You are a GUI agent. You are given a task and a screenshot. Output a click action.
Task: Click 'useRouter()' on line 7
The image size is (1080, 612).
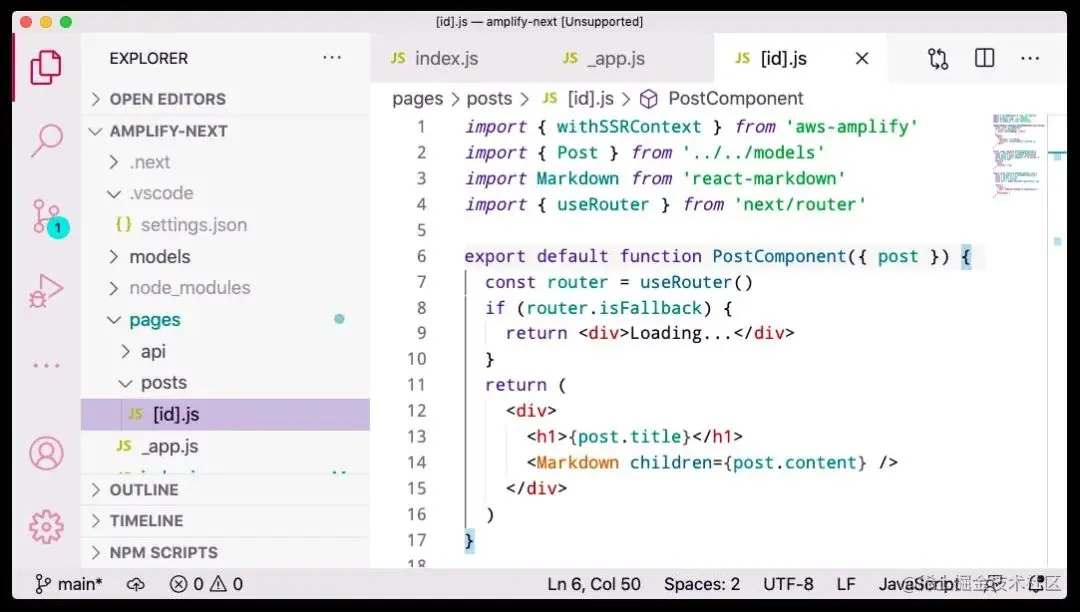click(696, 282)
